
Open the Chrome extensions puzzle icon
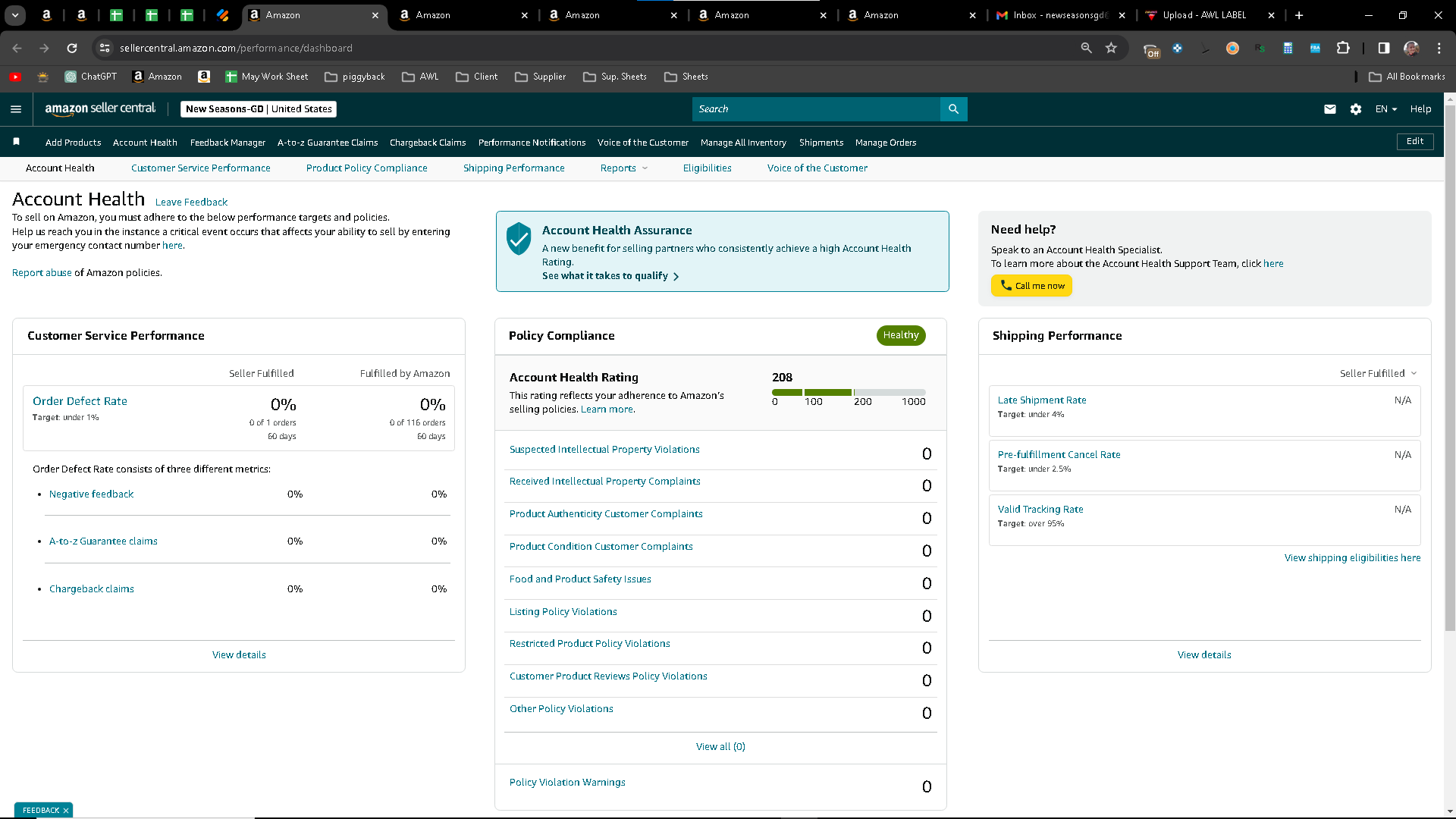[x=1343, y=48]
